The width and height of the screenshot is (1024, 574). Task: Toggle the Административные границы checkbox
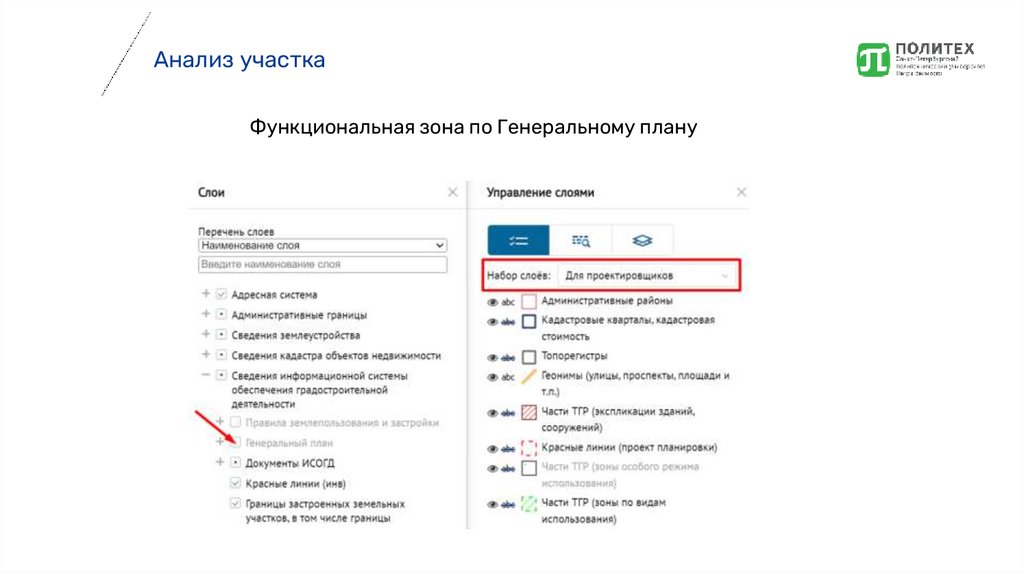[221, 315]
